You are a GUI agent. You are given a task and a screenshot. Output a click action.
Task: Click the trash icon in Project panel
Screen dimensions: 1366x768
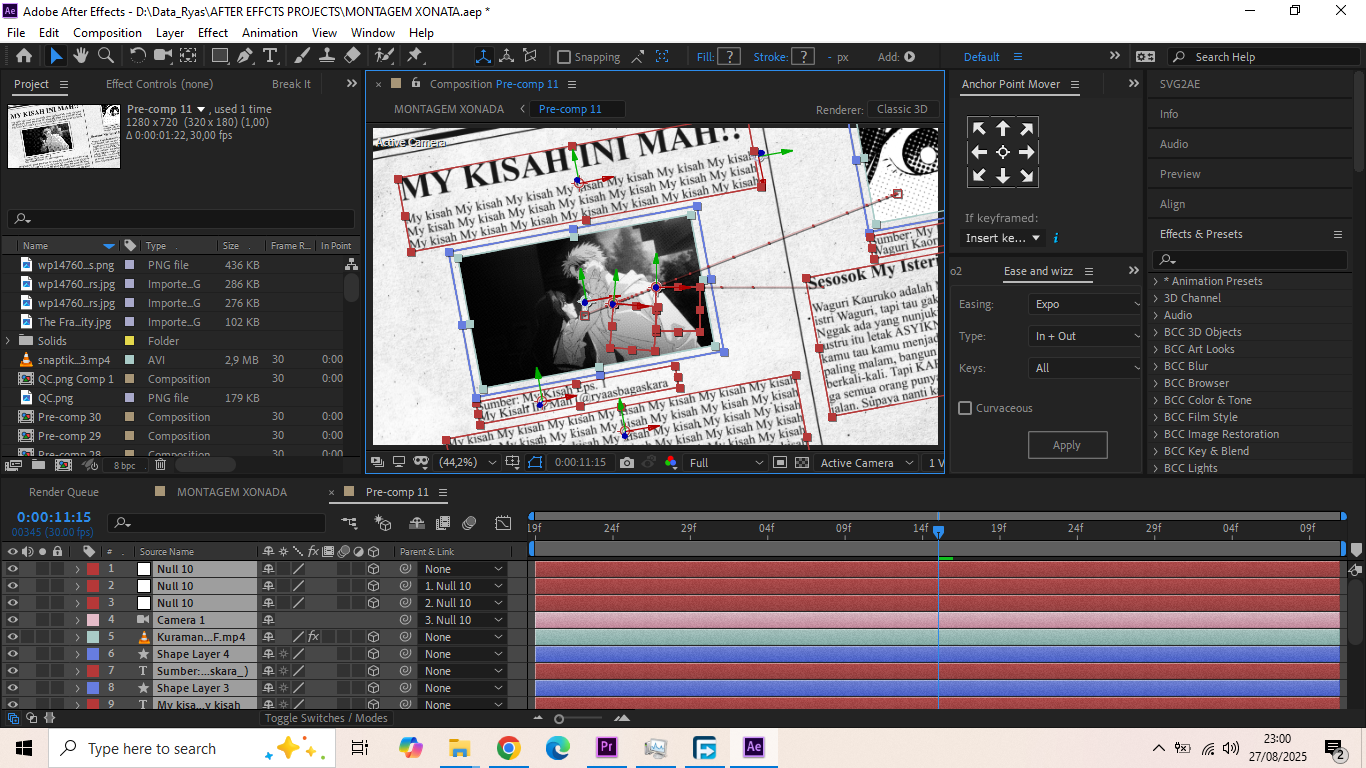coord(161,465)
